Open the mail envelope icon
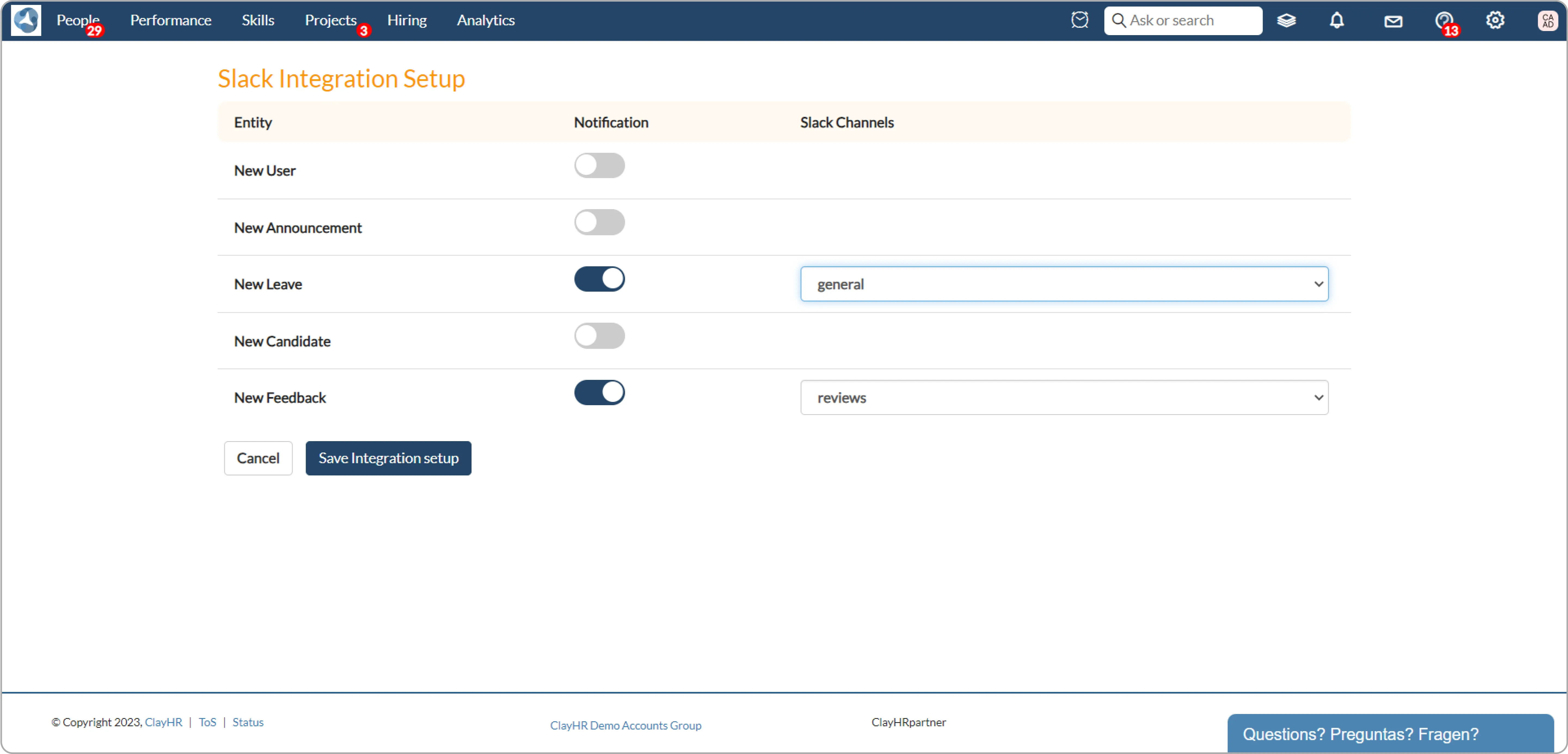This screenshot has height=754, width=1568. click(1393, 21)
